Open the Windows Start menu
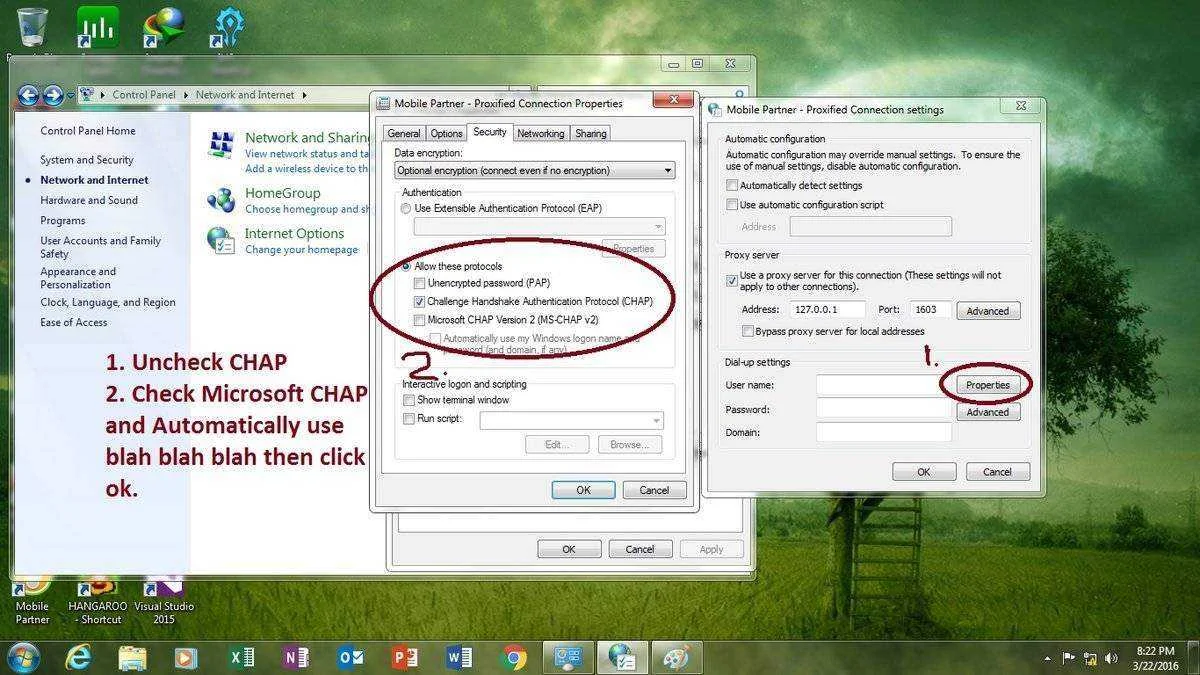The width and height of the screenshot is (1200, 675). click(x=24, y=657)
